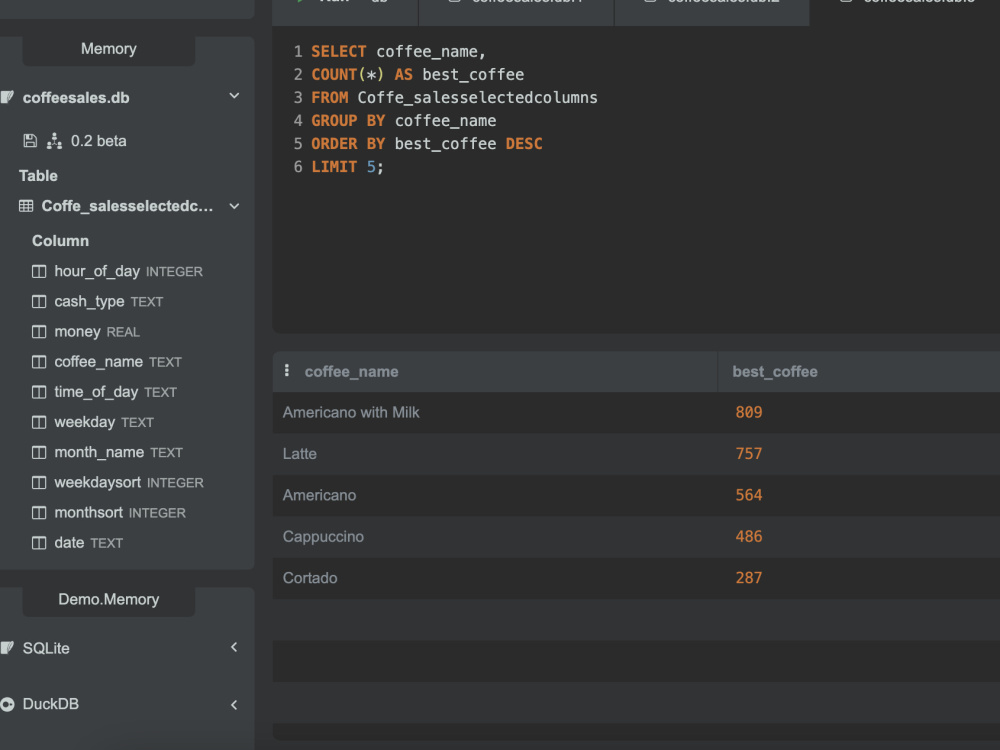Viewport: 1000px width, 750px height.
Task: Place cursor on the LIMIT 5; line
Action: point(348,167)
